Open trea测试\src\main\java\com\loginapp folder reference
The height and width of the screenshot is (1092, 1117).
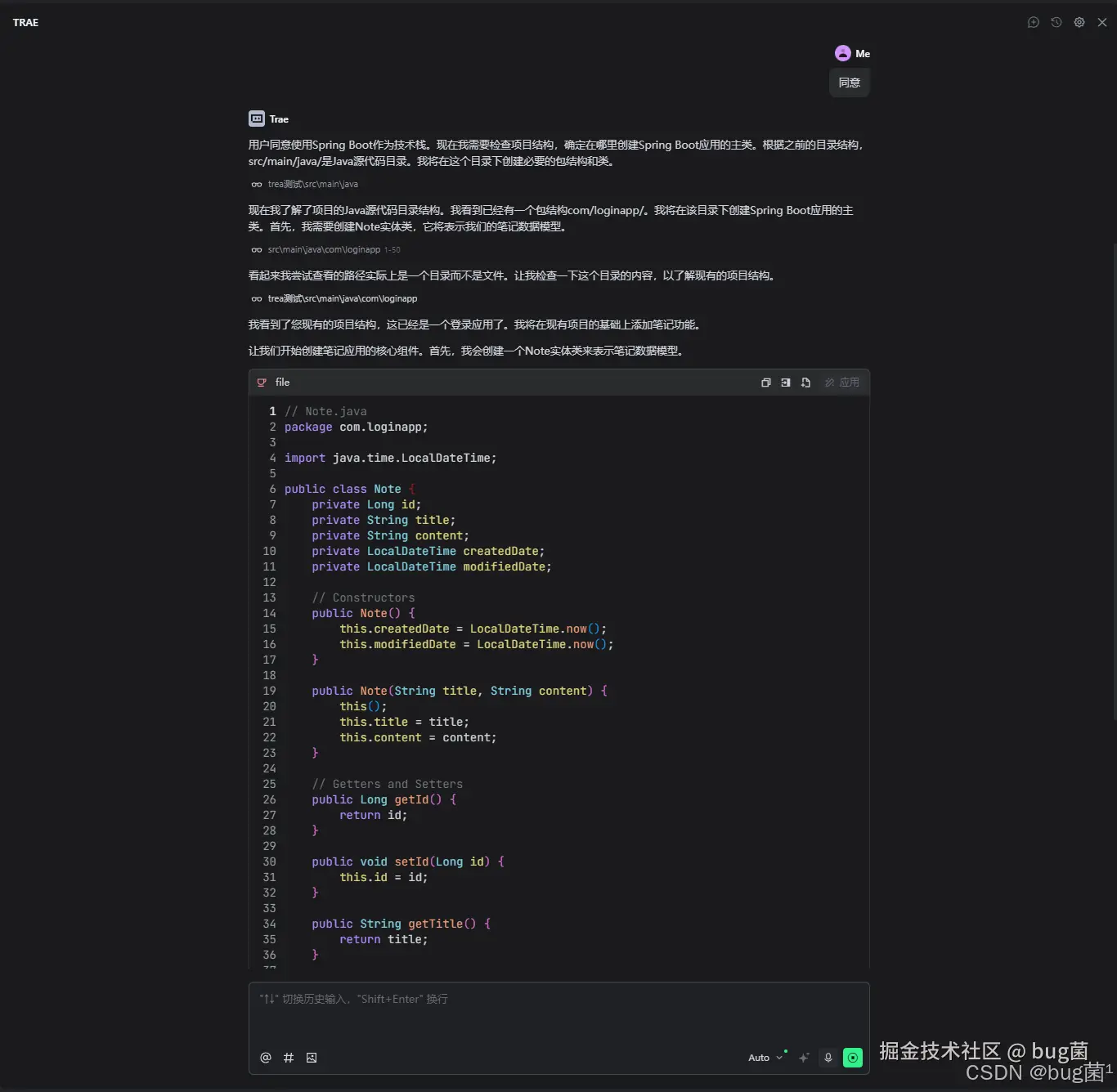coord(343,298)
